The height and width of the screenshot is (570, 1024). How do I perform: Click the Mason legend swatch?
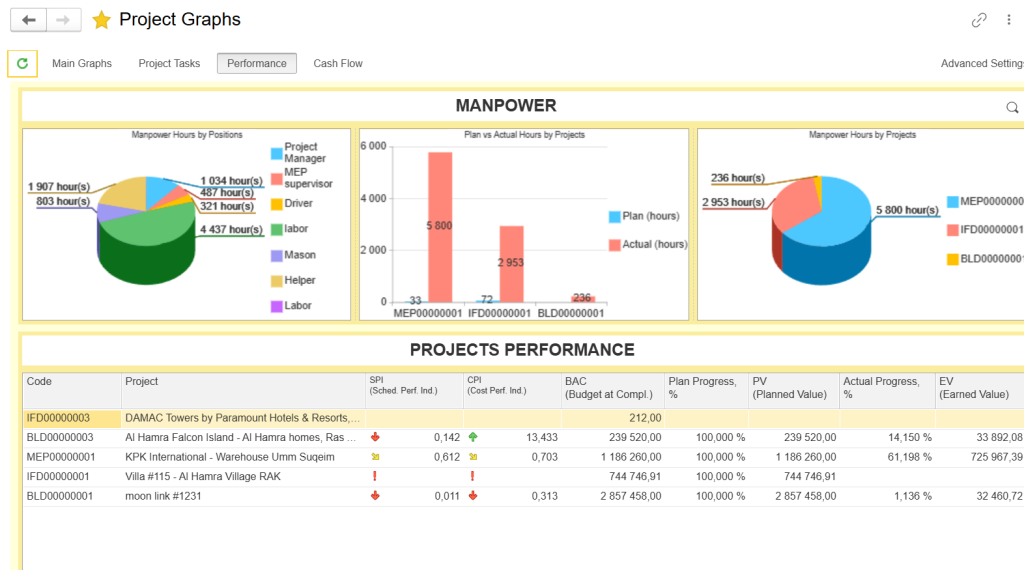coord(277,255)
